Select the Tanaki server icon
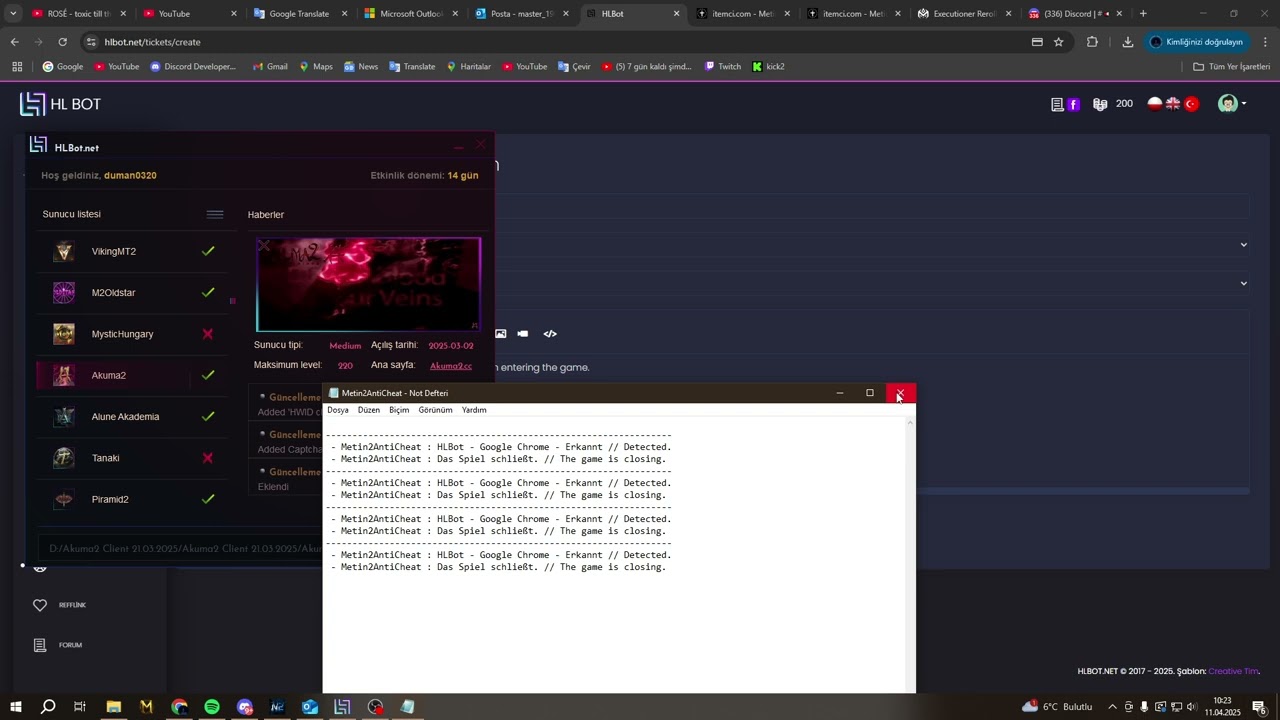Viewport: 1280px width, 720px height. click(x=64, y=458)
